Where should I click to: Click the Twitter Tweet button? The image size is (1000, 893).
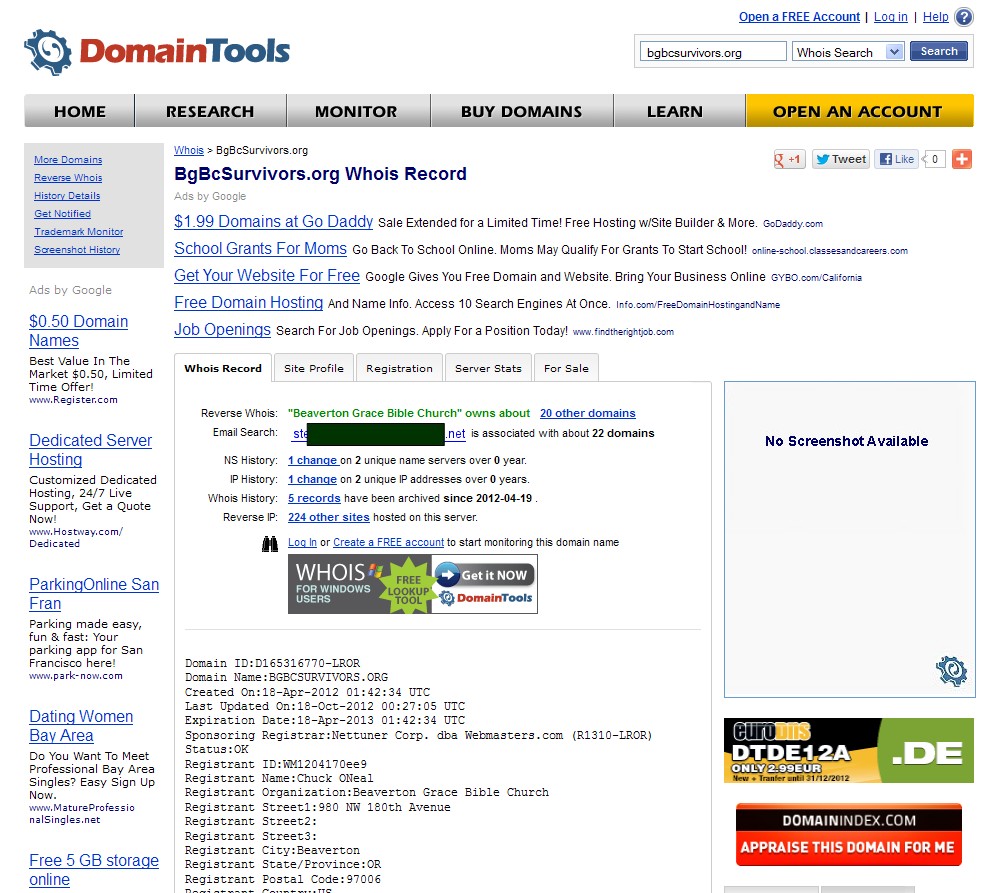(x=840, y=159)
